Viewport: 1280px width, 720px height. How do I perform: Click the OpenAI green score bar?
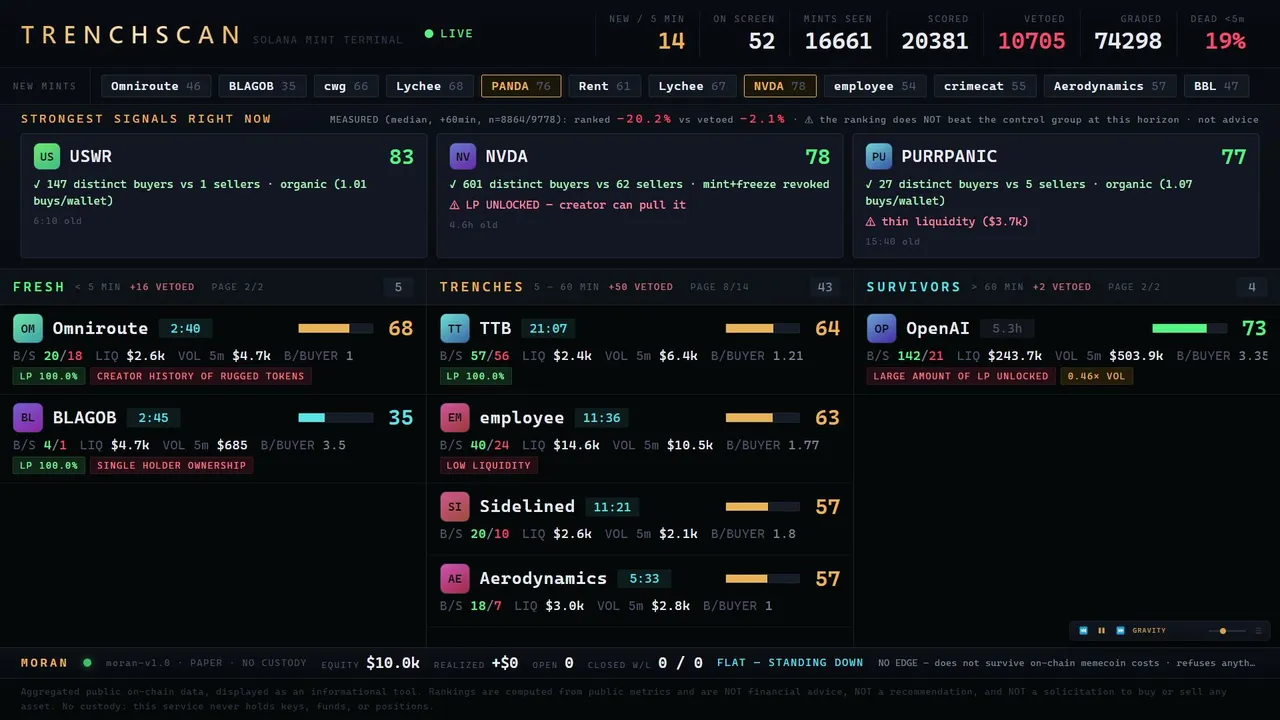(x=1189, y=328)
